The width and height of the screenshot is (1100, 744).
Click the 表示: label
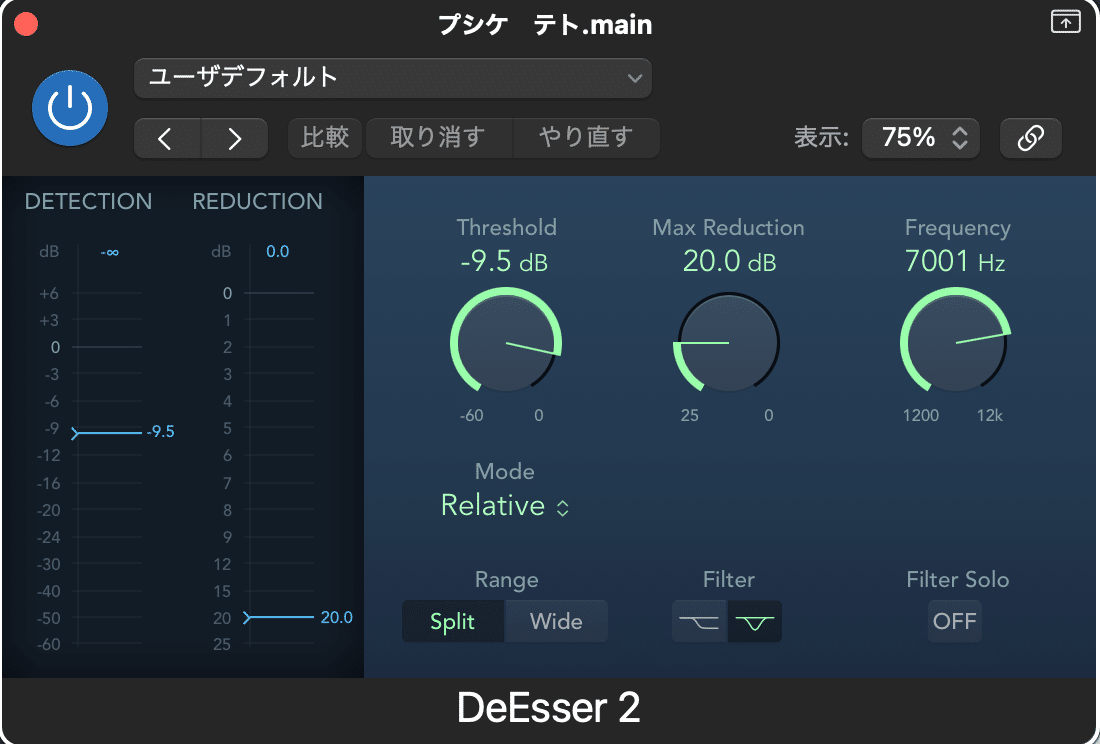tap(821, 137)
